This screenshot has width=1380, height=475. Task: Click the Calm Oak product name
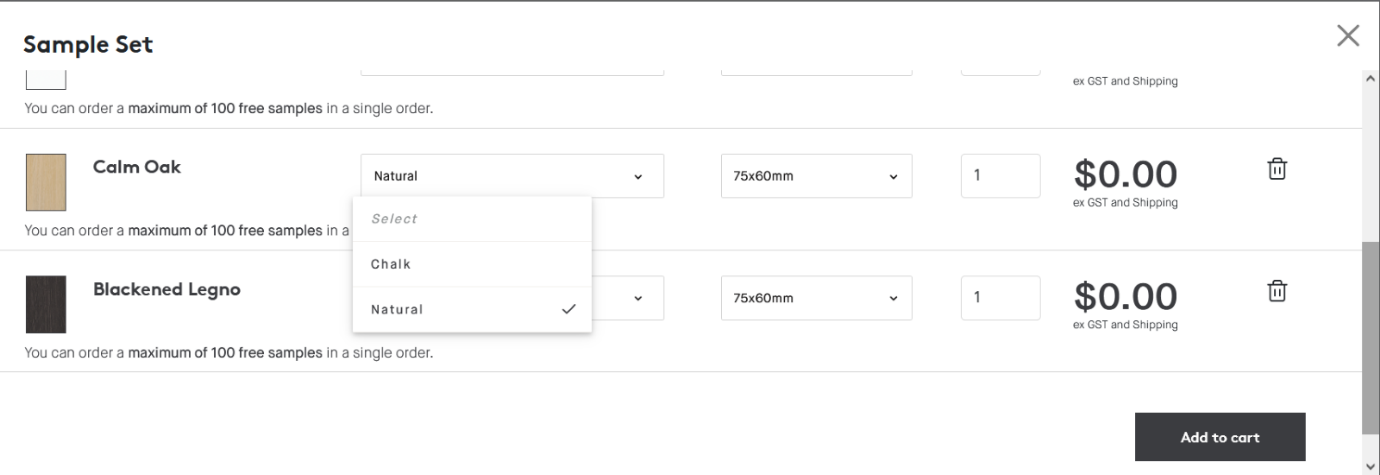[137, 167]
